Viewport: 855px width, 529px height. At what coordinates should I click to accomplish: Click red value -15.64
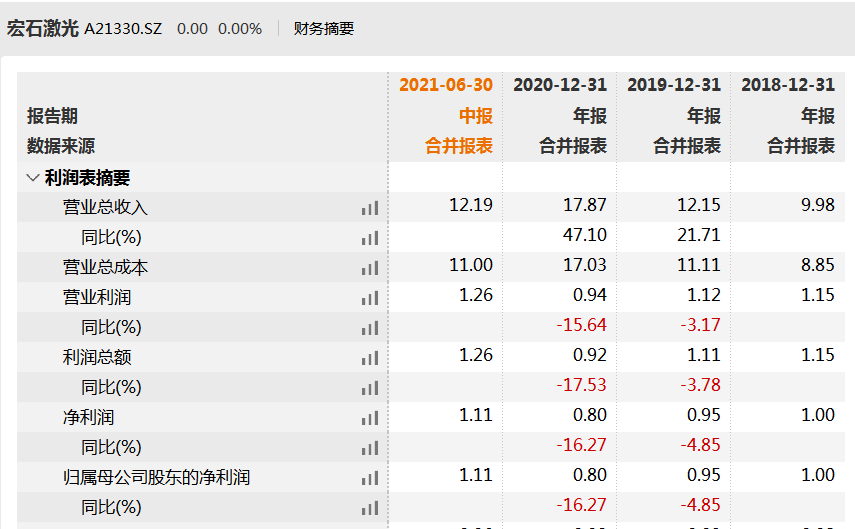[582, 325]
